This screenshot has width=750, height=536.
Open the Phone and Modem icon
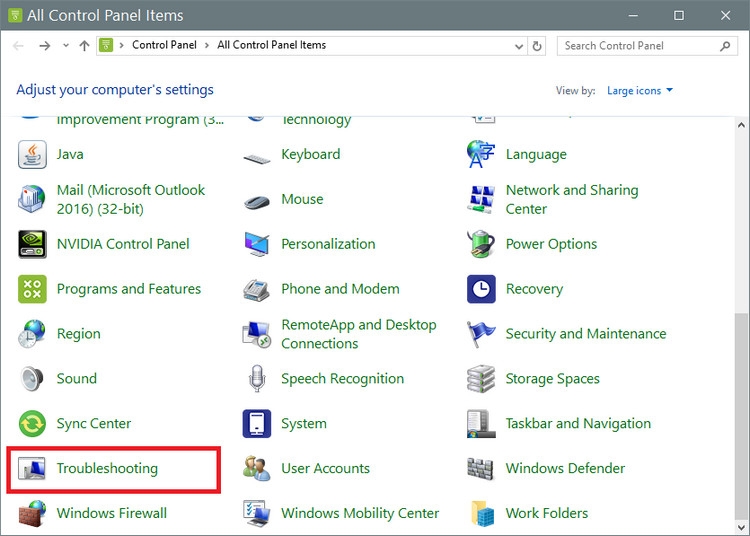[x=257, y=289]
